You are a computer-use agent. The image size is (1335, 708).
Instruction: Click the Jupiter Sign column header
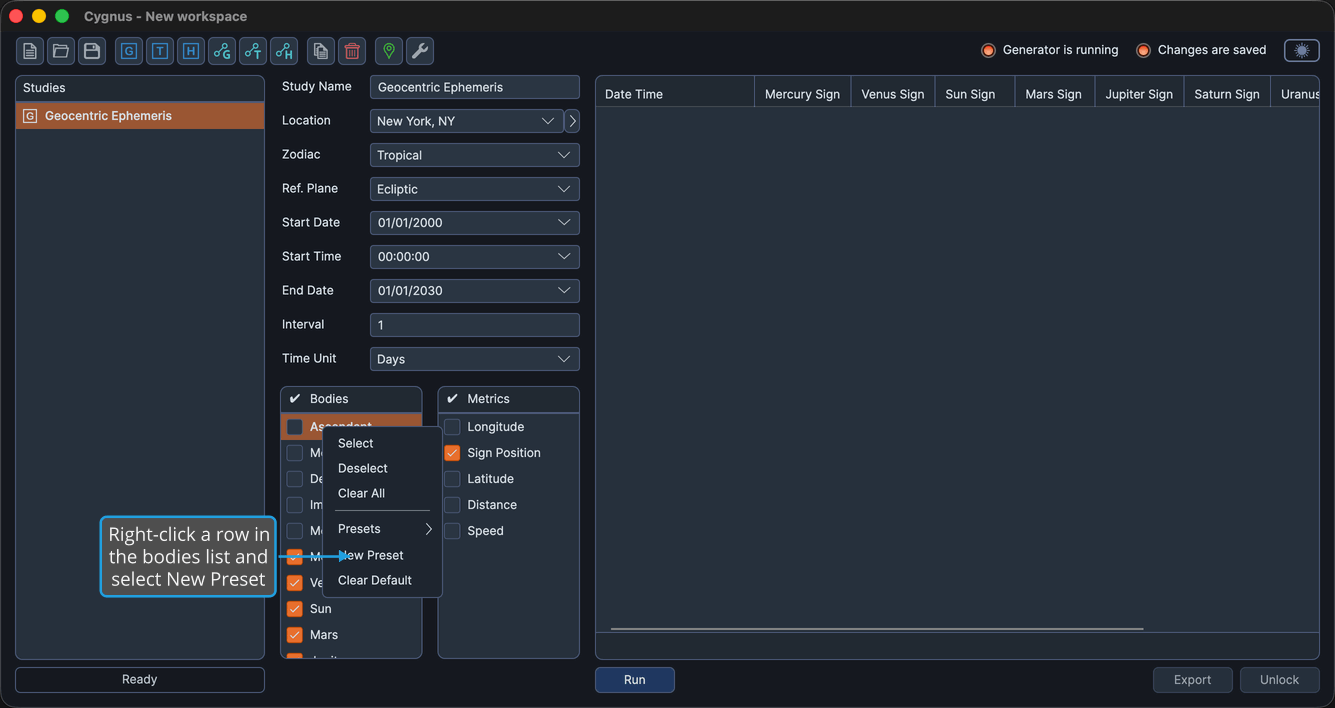pyautogui.click(x=1139, y=94)
